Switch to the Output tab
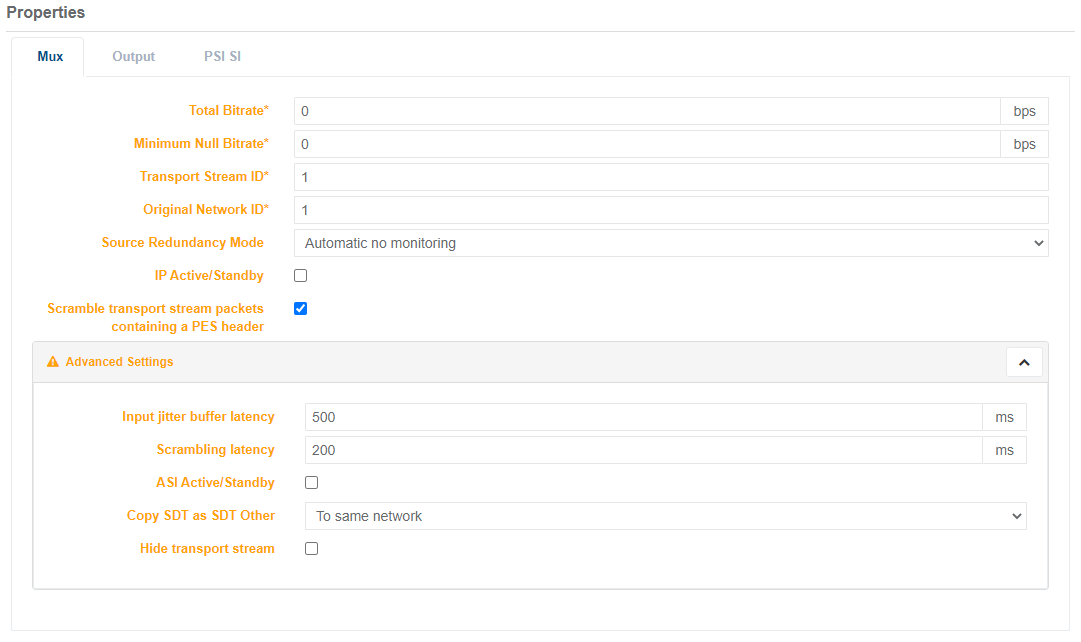Screen dimensions: 1081x642 coord(133,57)
